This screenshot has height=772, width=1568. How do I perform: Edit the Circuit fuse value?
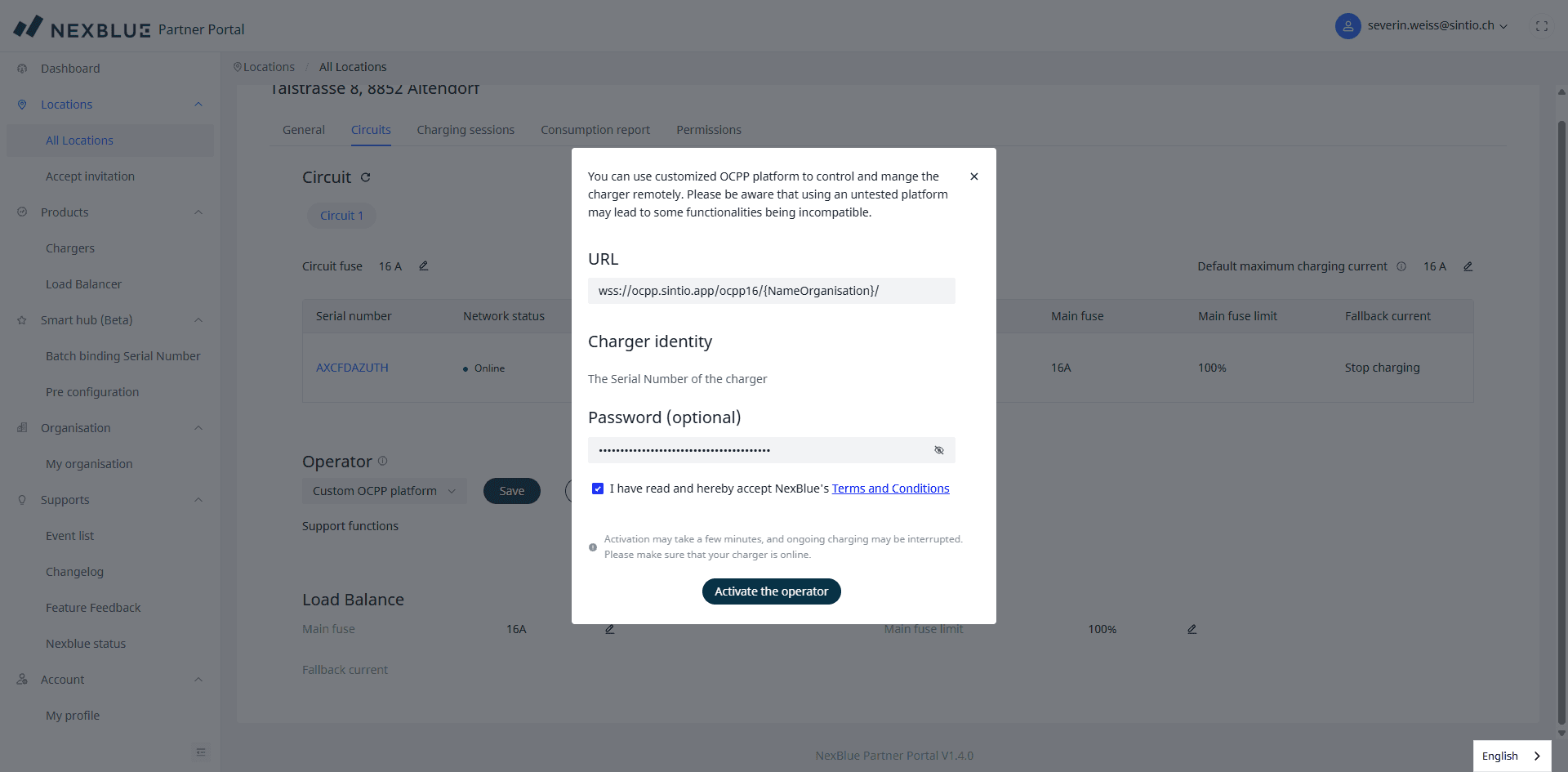point(424,266)
